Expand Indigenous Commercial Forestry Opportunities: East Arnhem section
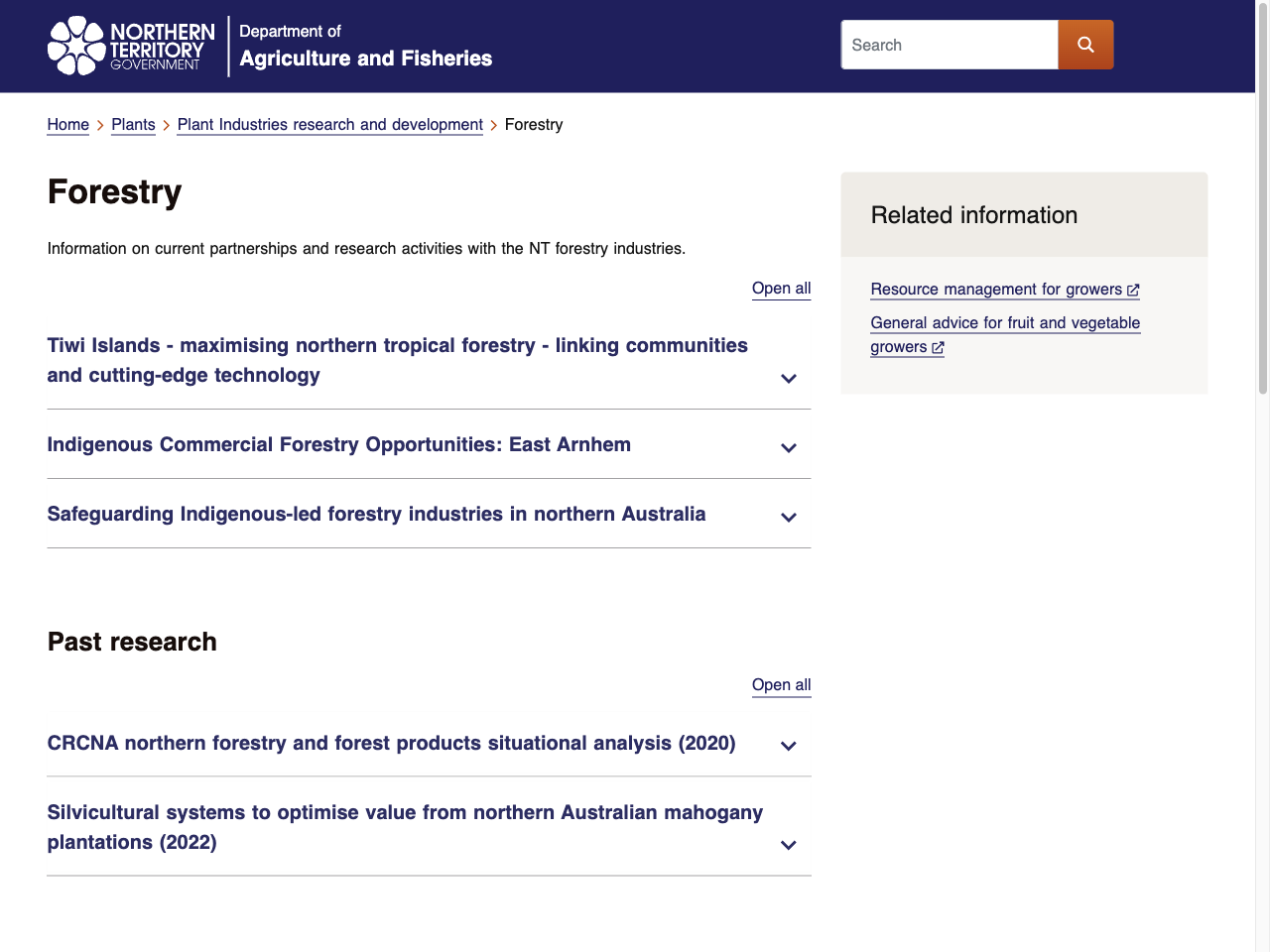Screen dimensions: 1270x952 click(789, 448)
